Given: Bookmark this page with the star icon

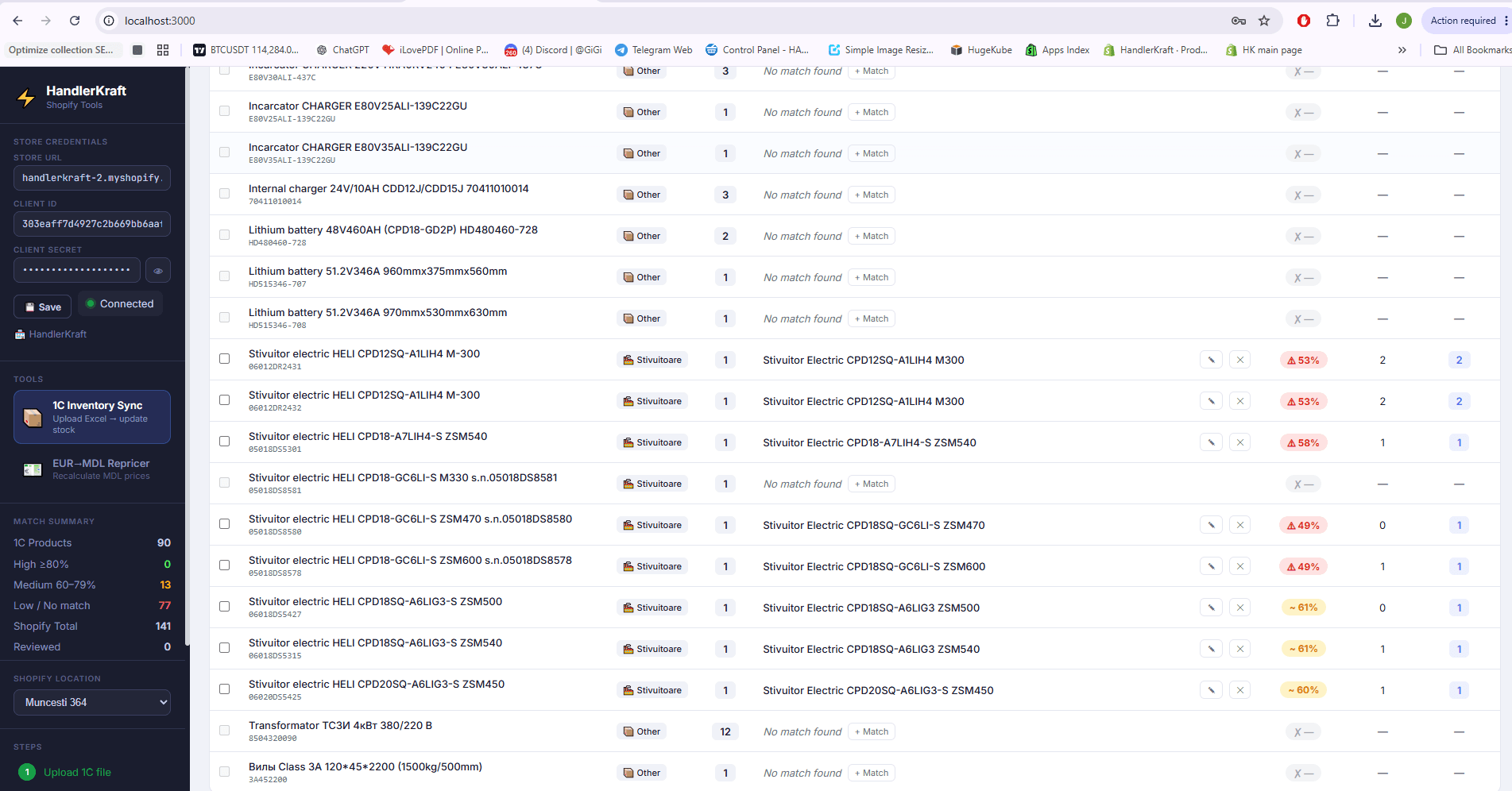Looking at the screenshot, I should 1264,21.
